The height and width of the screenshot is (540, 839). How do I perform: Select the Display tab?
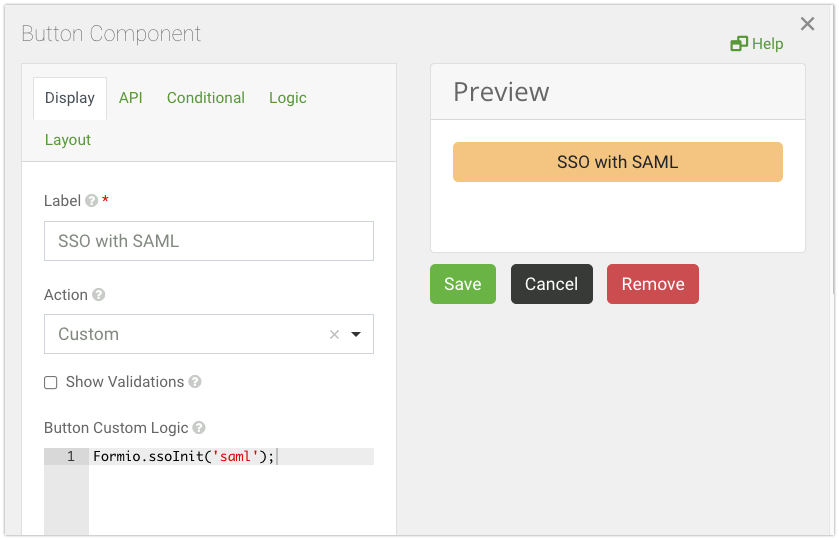pos(70,98)
